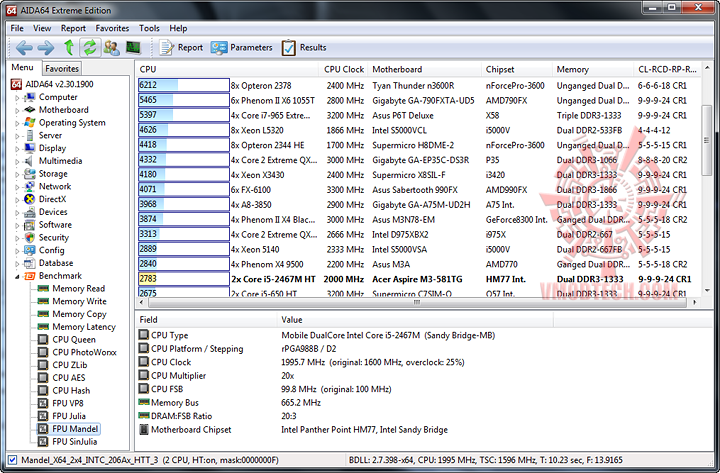Expand the Software tree node
720x473 pixels.
click(17, 225)
